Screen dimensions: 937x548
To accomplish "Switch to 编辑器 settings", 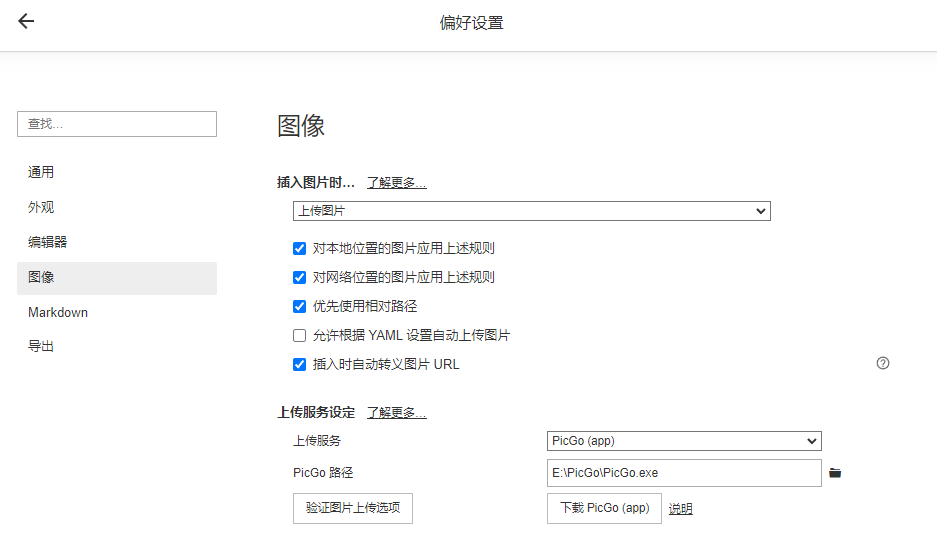I will click(x=117, y=242).
